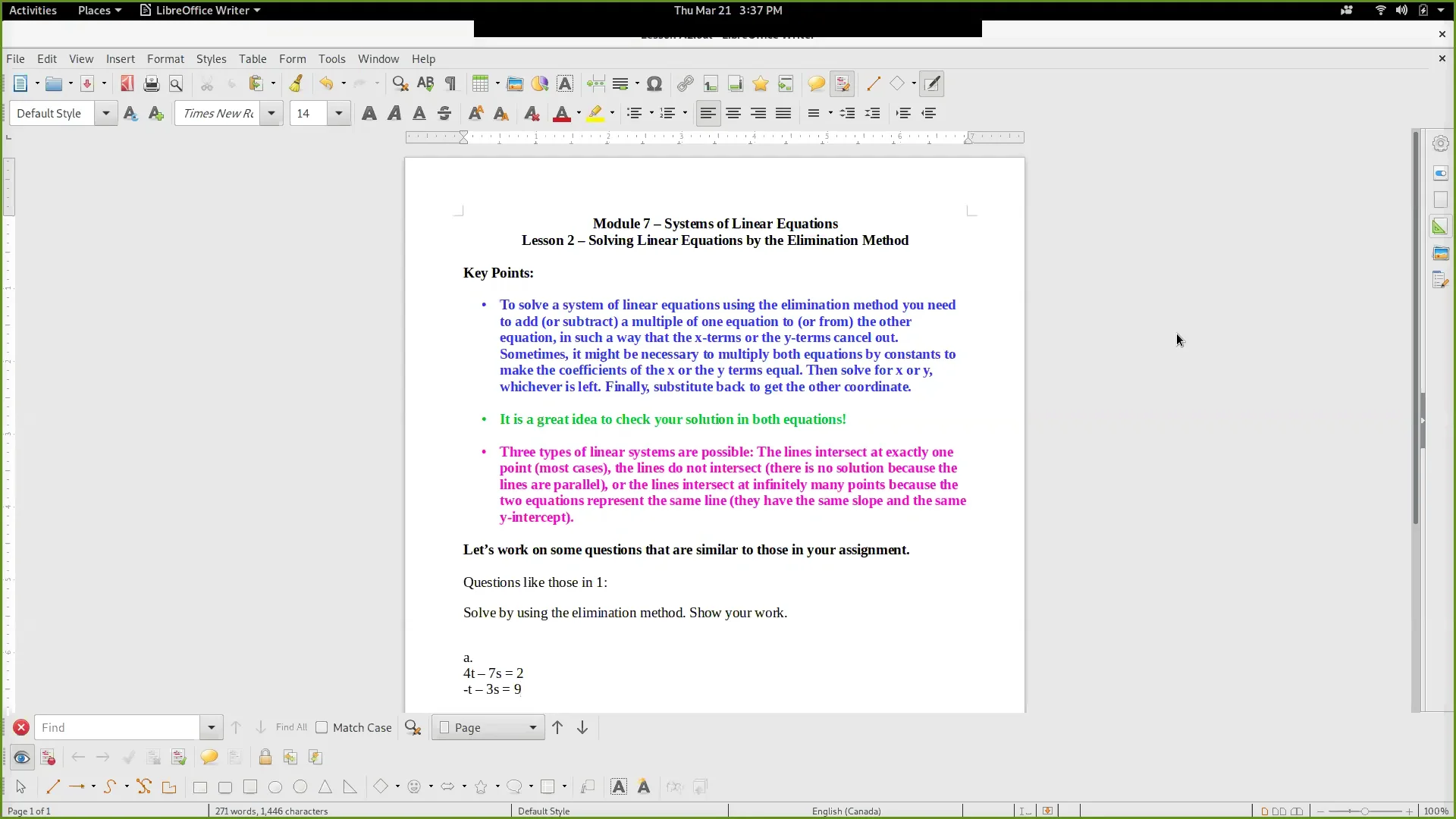Toggle Center alignment button
This screenshot has height=819, width=1456.
click(733, 113)
